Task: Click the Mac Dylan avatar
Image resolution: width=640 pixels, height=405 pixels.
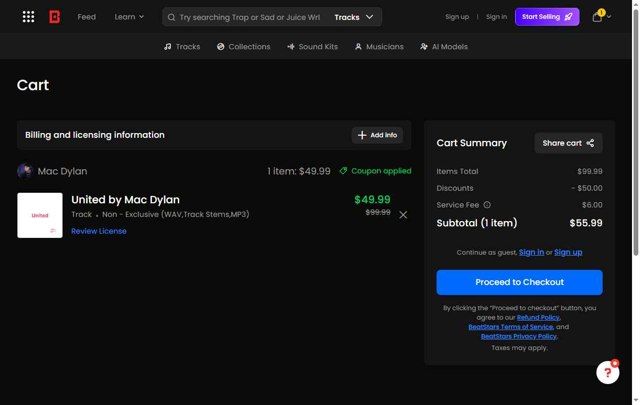Action: tap(24, 171)
